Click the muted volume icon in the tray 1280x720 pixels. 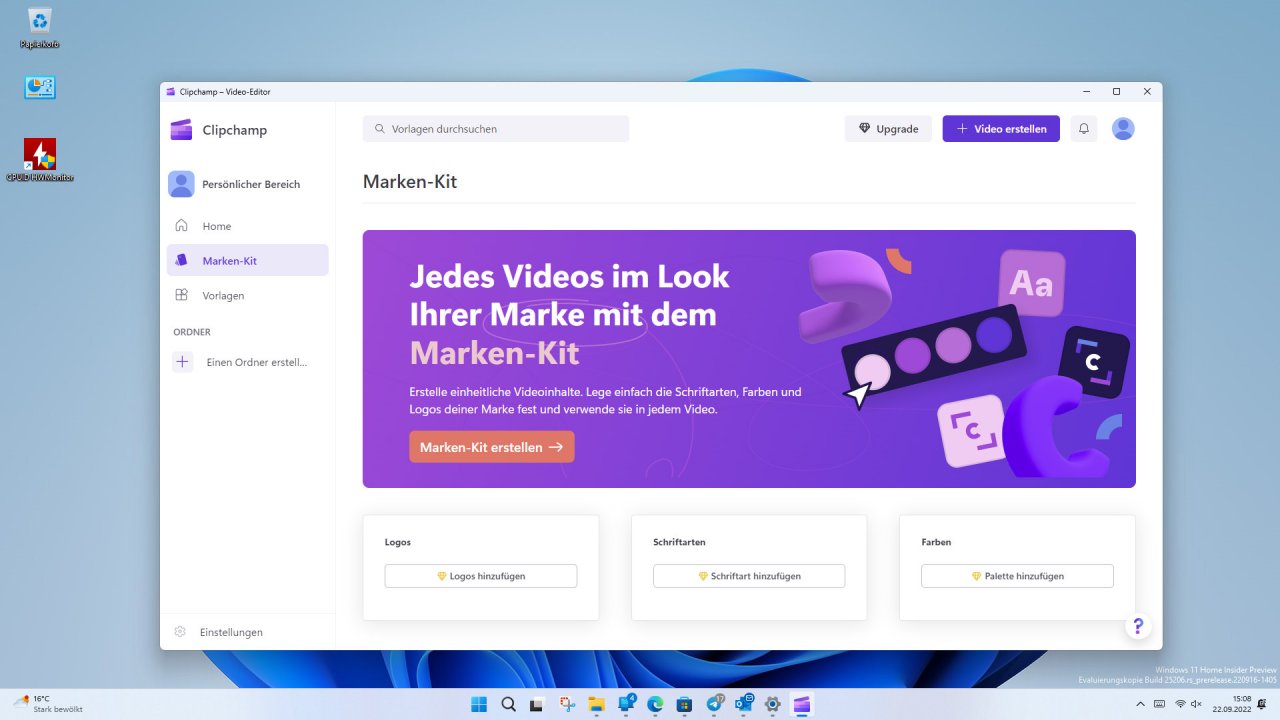(x=1196, y=704)
